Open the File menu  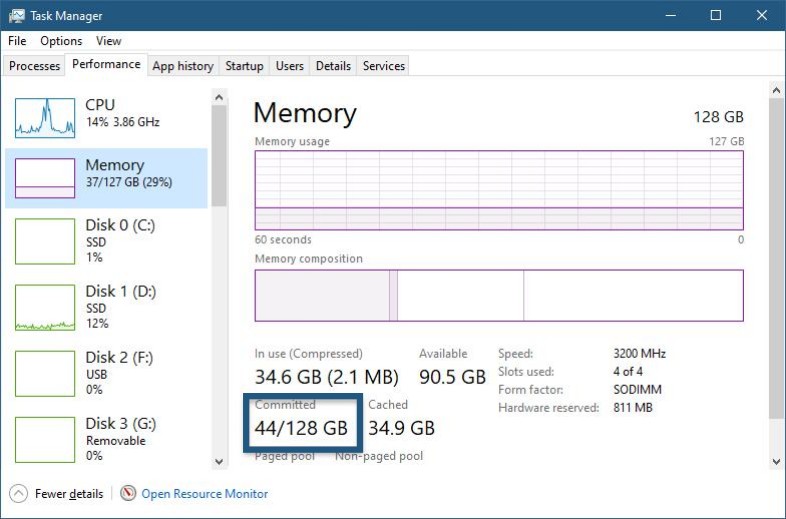click(17, 41)
